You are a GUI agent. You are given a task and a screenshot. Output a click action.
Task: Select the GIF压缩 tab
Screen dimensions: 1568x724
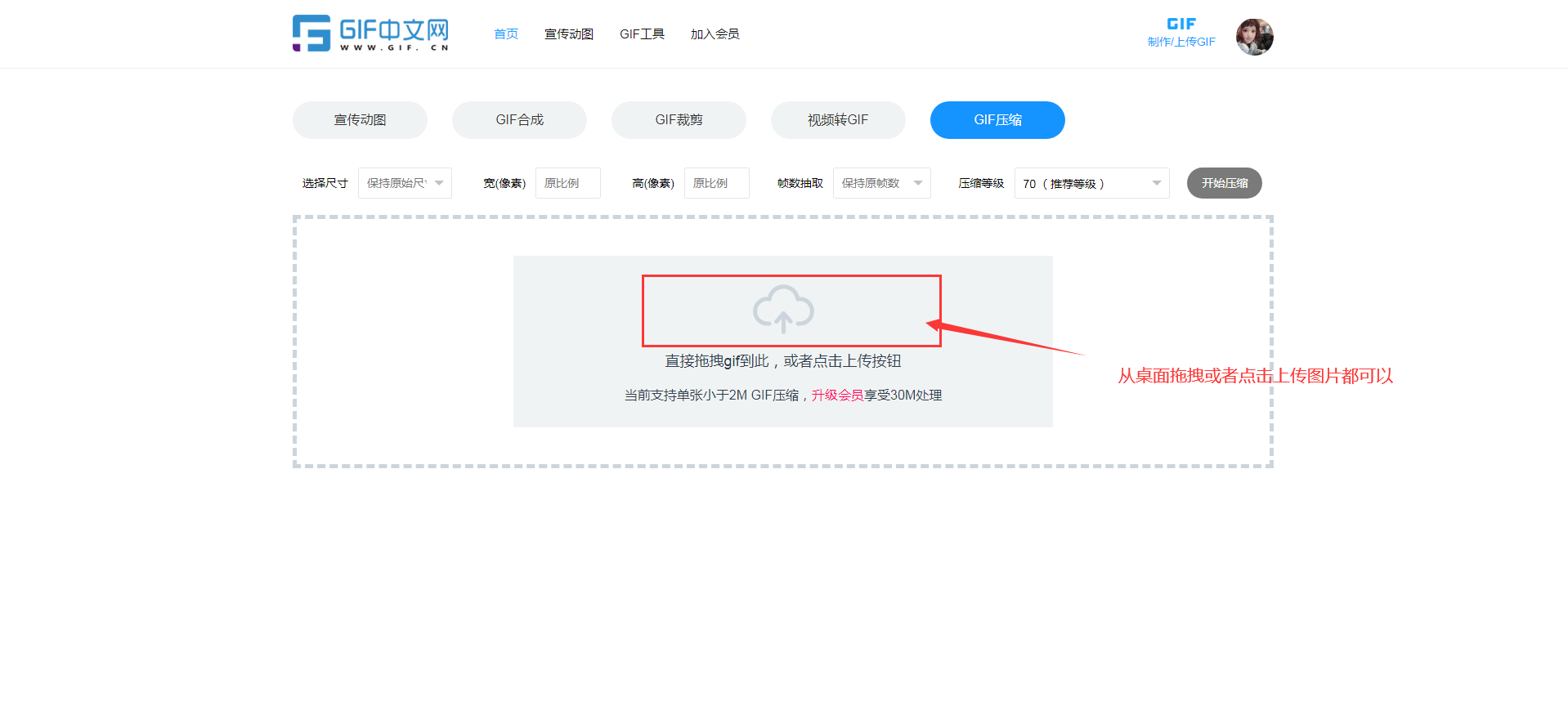(997, 120)
